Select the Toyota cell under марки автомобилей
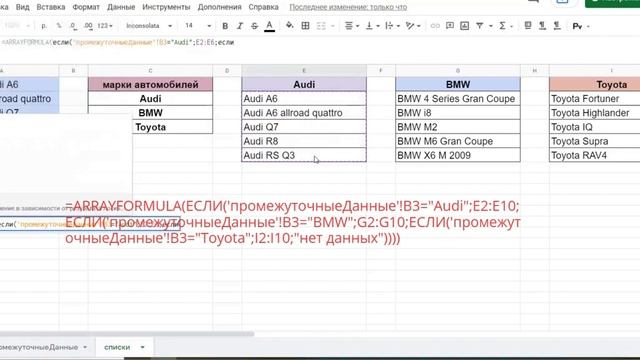 pos(150,127)
